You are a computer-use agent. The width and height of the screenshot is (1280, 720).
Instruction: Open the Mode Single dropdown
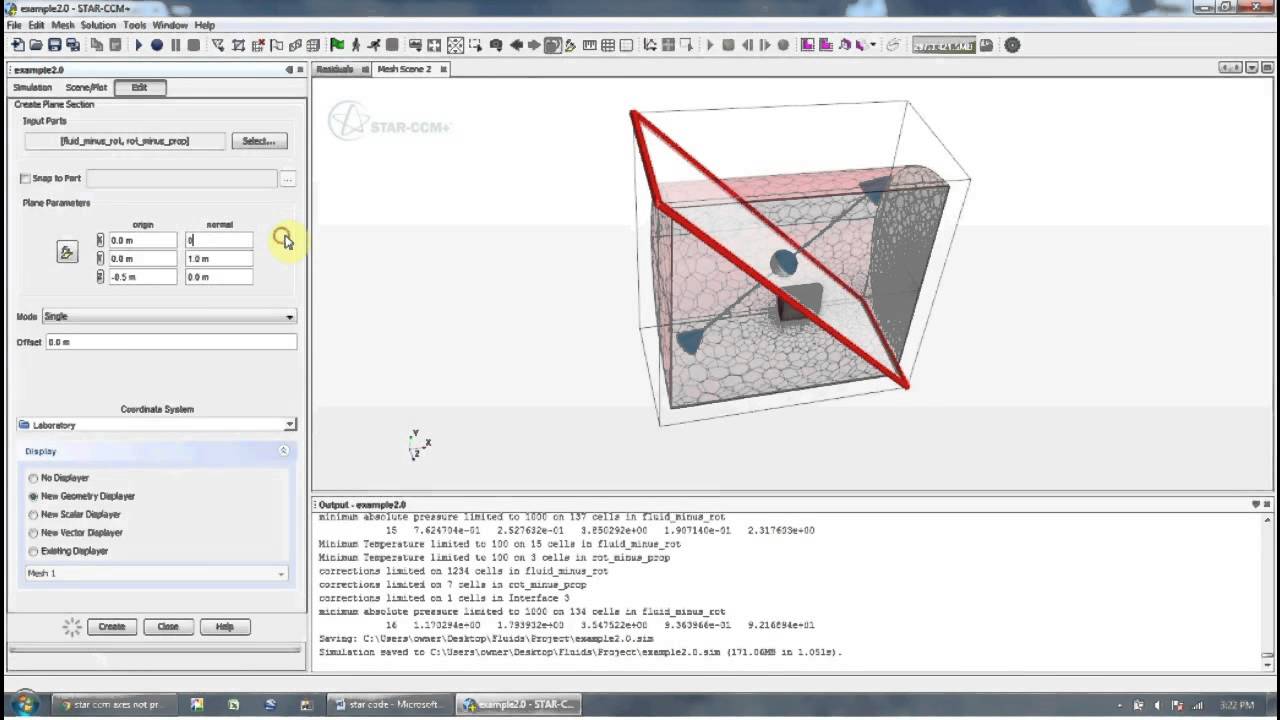pyautogui.click(x=169, y=317)
